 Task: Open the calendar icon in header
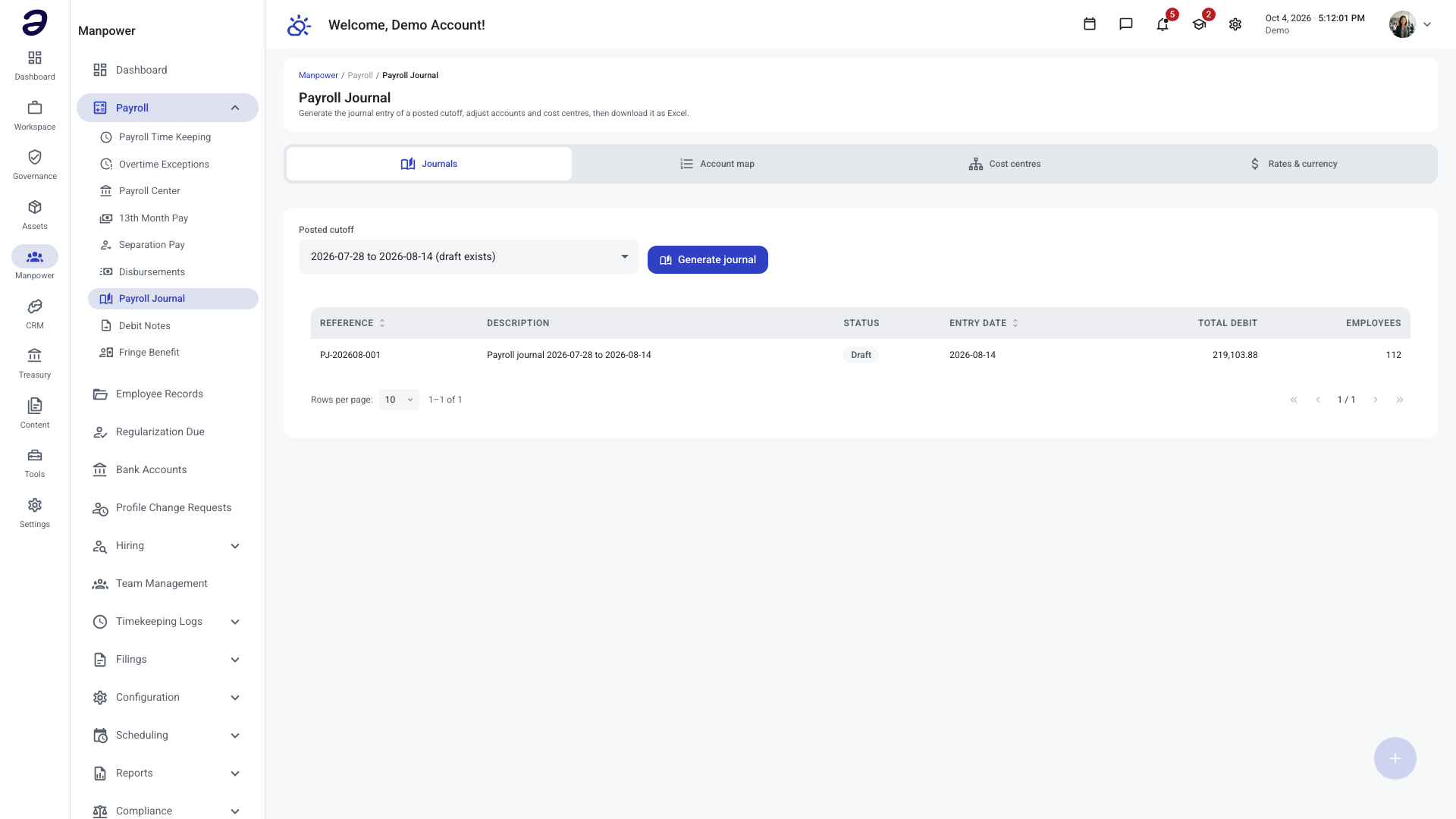point(1089,24)
